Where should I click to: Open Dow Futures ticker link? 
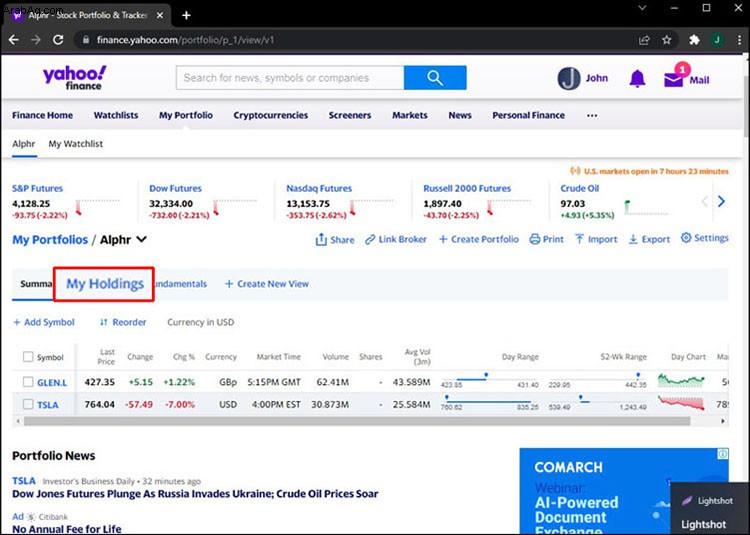click(176, 188)
